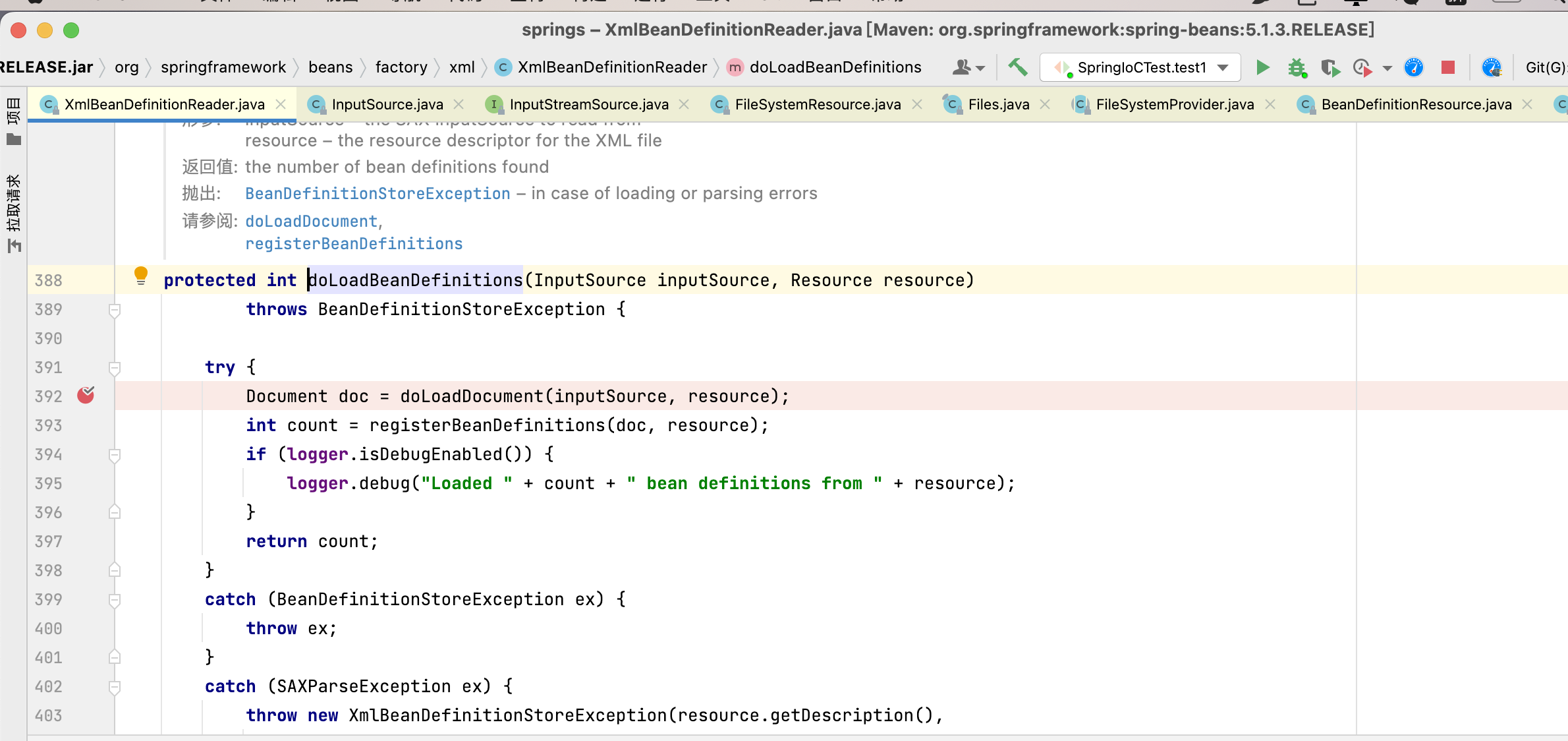Switch to the Files.java tab
Image resolution: width=1568 pixels, height=741 pixels.
(x=999, y=104)
